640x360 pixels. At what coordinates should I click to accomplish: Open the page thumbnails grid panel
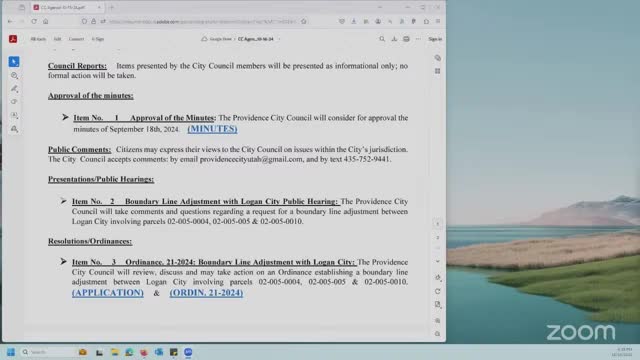tap(438, 71)
